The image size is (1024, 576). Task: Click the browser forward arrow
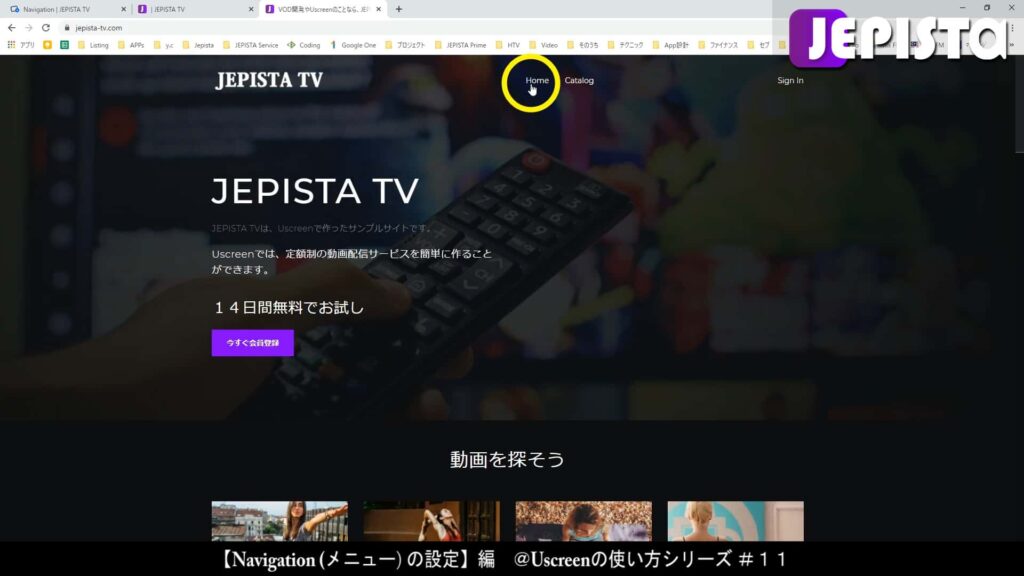[27, 29]
